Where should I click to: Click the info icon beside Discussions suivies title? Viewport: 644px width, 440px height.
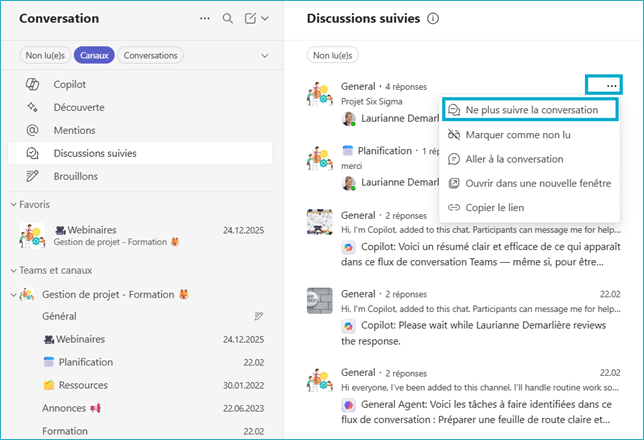pyautogui.click(x=433, y=18)
